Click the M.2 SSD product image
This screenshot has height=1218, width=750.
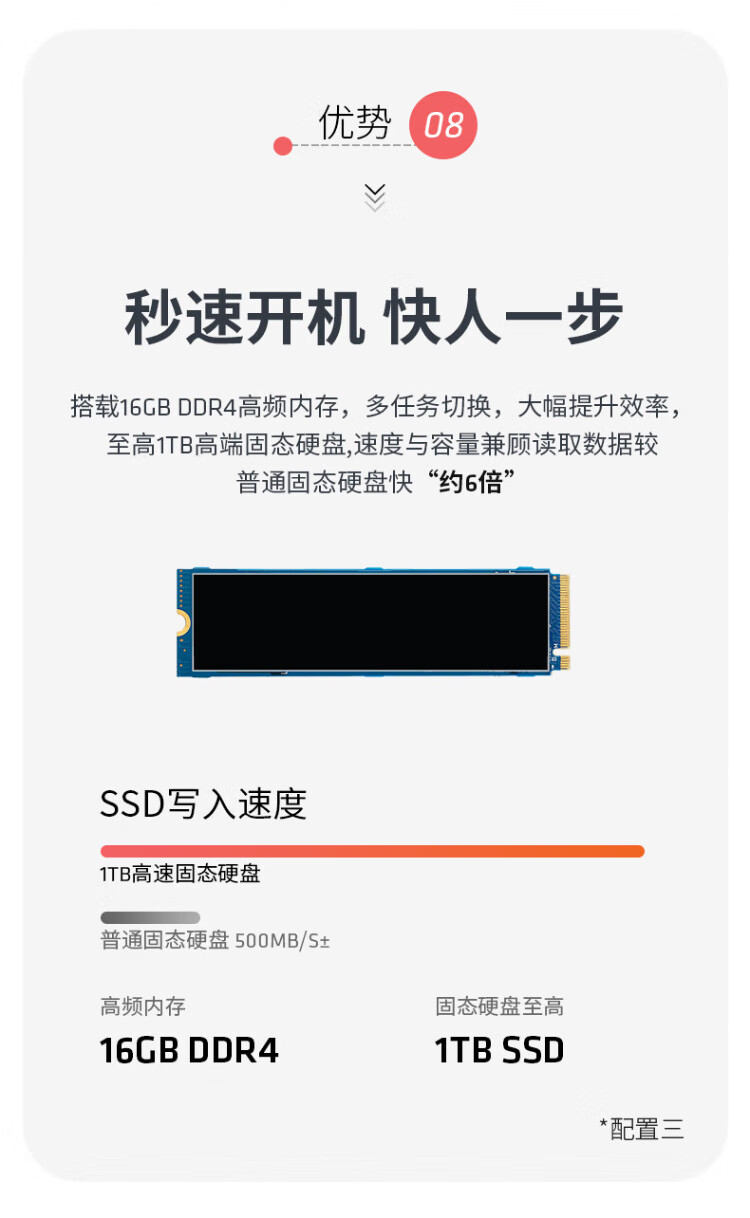pos(373,622)
